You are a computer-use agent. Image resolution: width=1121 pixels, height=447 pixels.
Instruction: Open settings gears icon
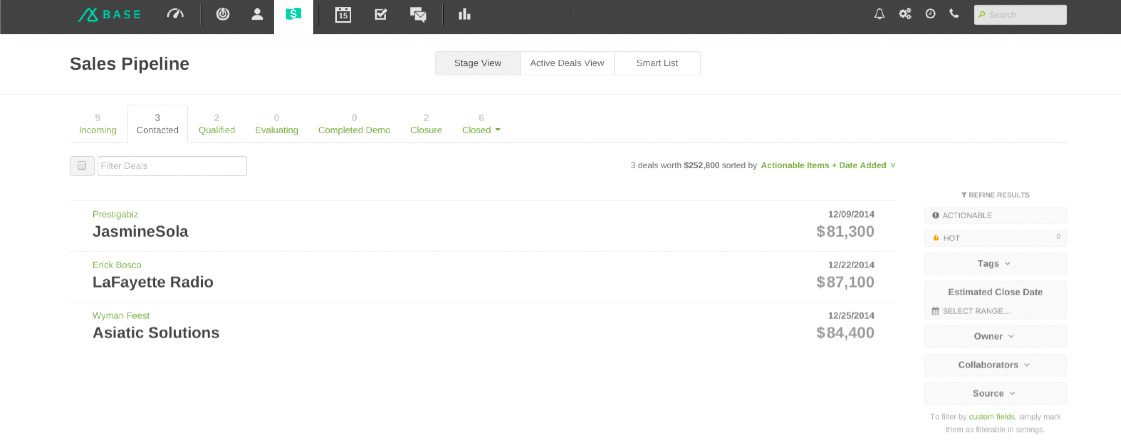click(x=905, y=14)
